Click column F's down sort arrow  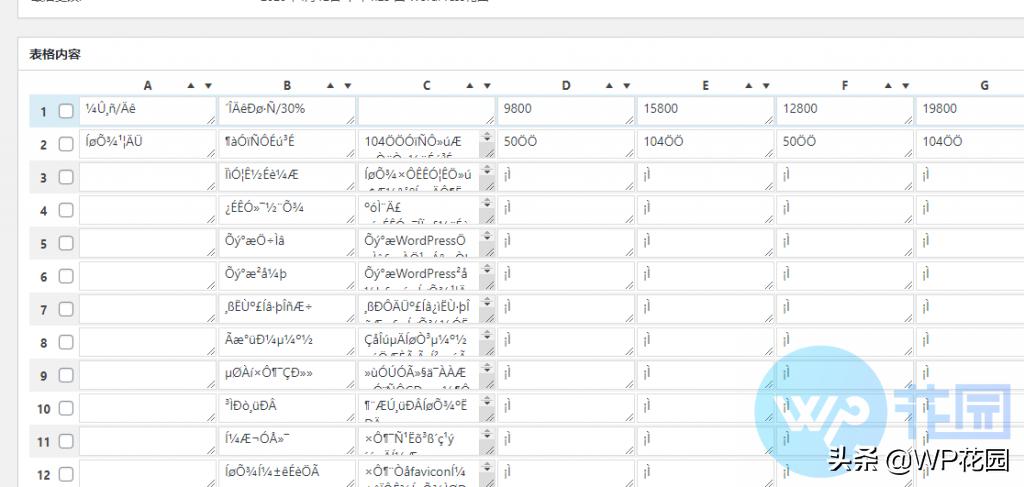(x=905, y=86)
